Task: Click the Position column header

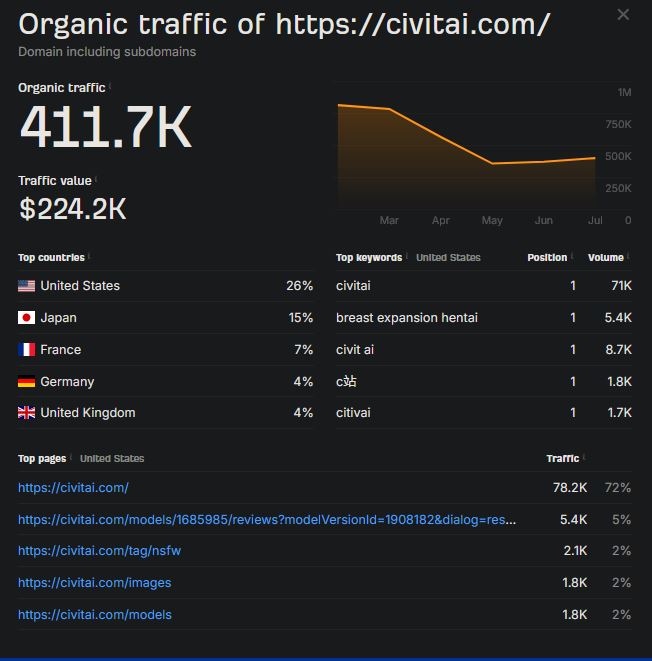Action: tap(547, 258)
